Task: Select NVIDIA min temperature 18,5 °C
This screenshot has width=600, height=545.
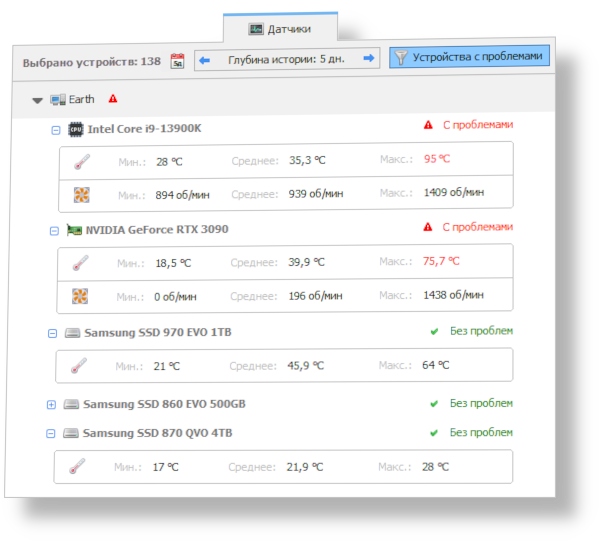Action: [x=173, y=263]
